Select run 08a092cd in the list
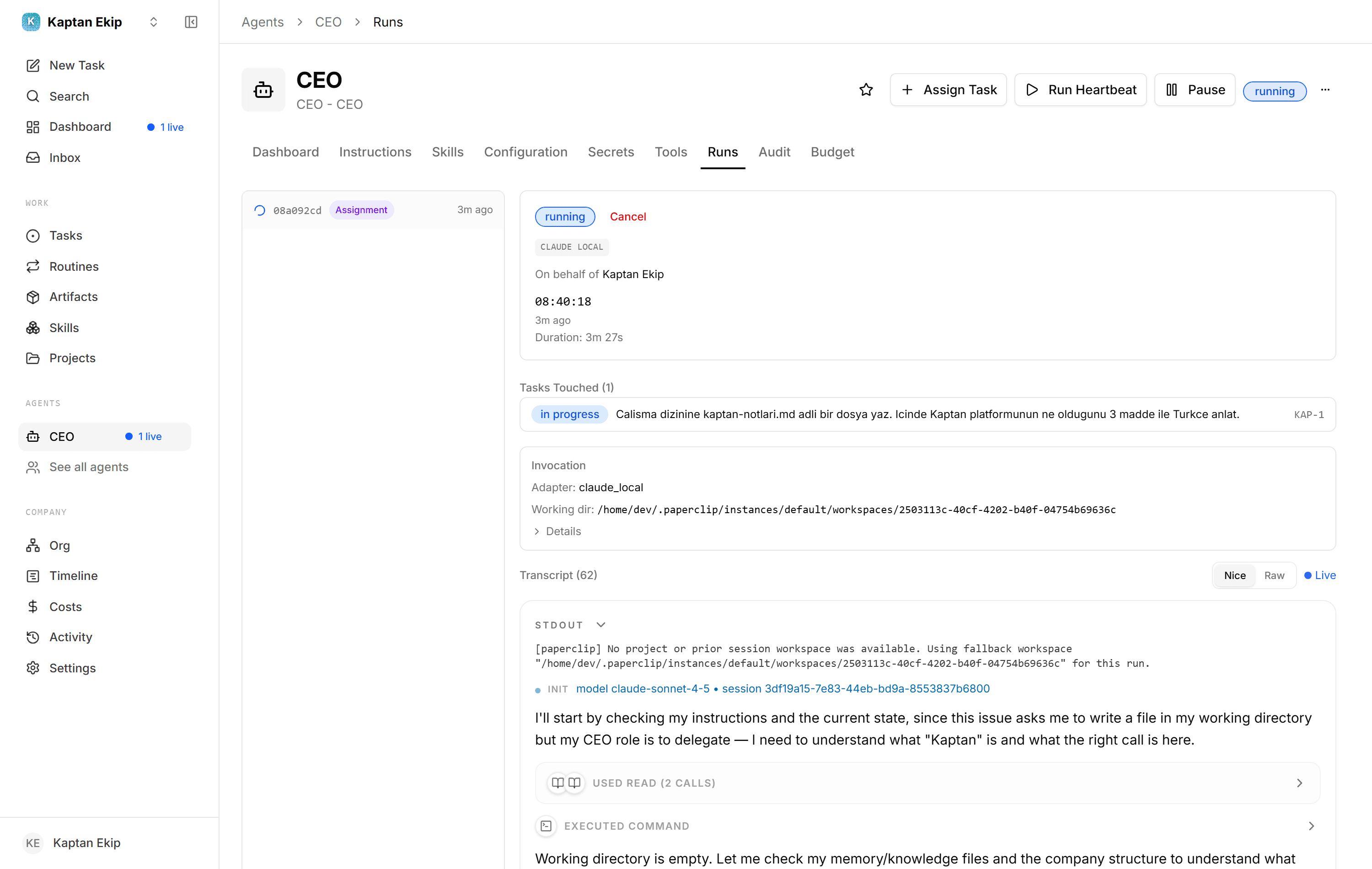This screenshot has height=869, width=1372. click(x=373, y=209)
